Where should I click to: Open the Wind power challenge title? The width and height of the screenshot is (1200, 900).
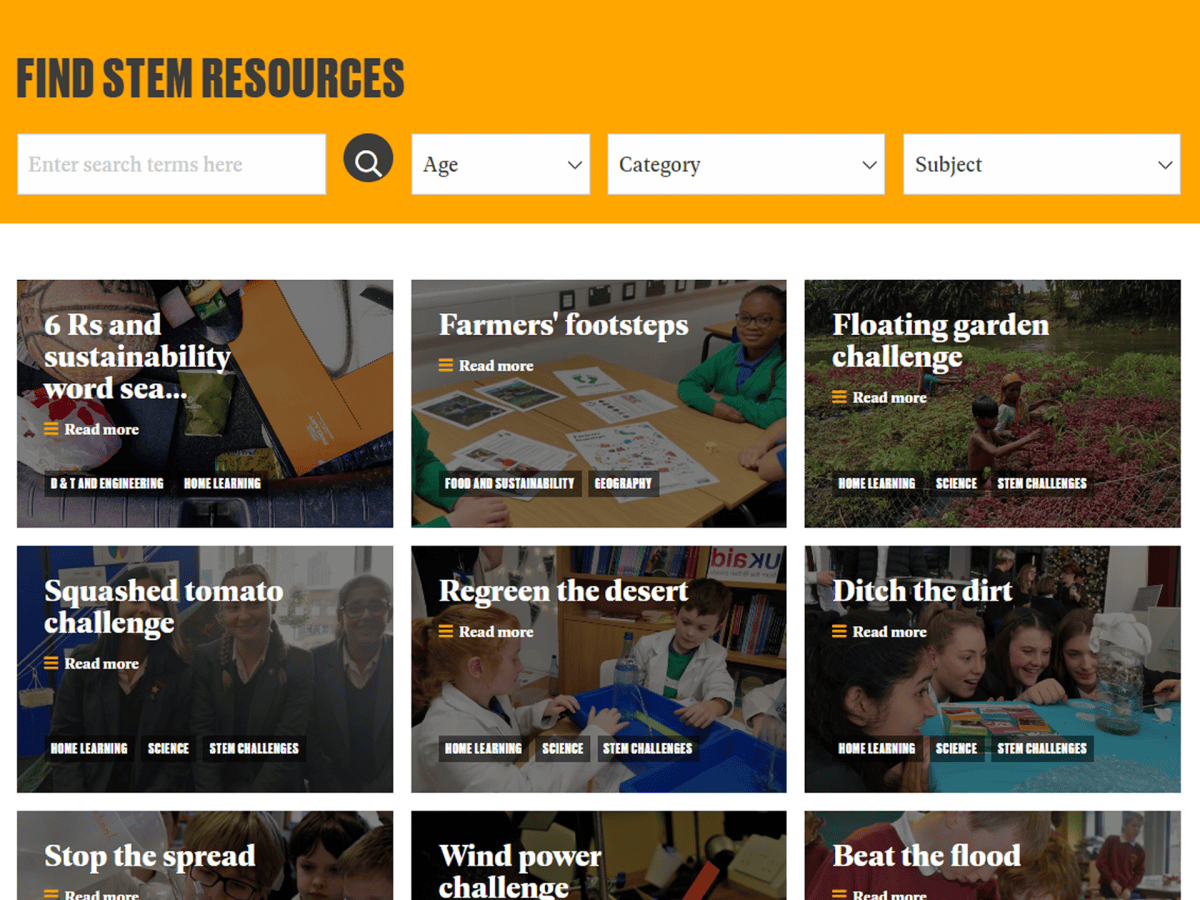(x=520, y=870)
